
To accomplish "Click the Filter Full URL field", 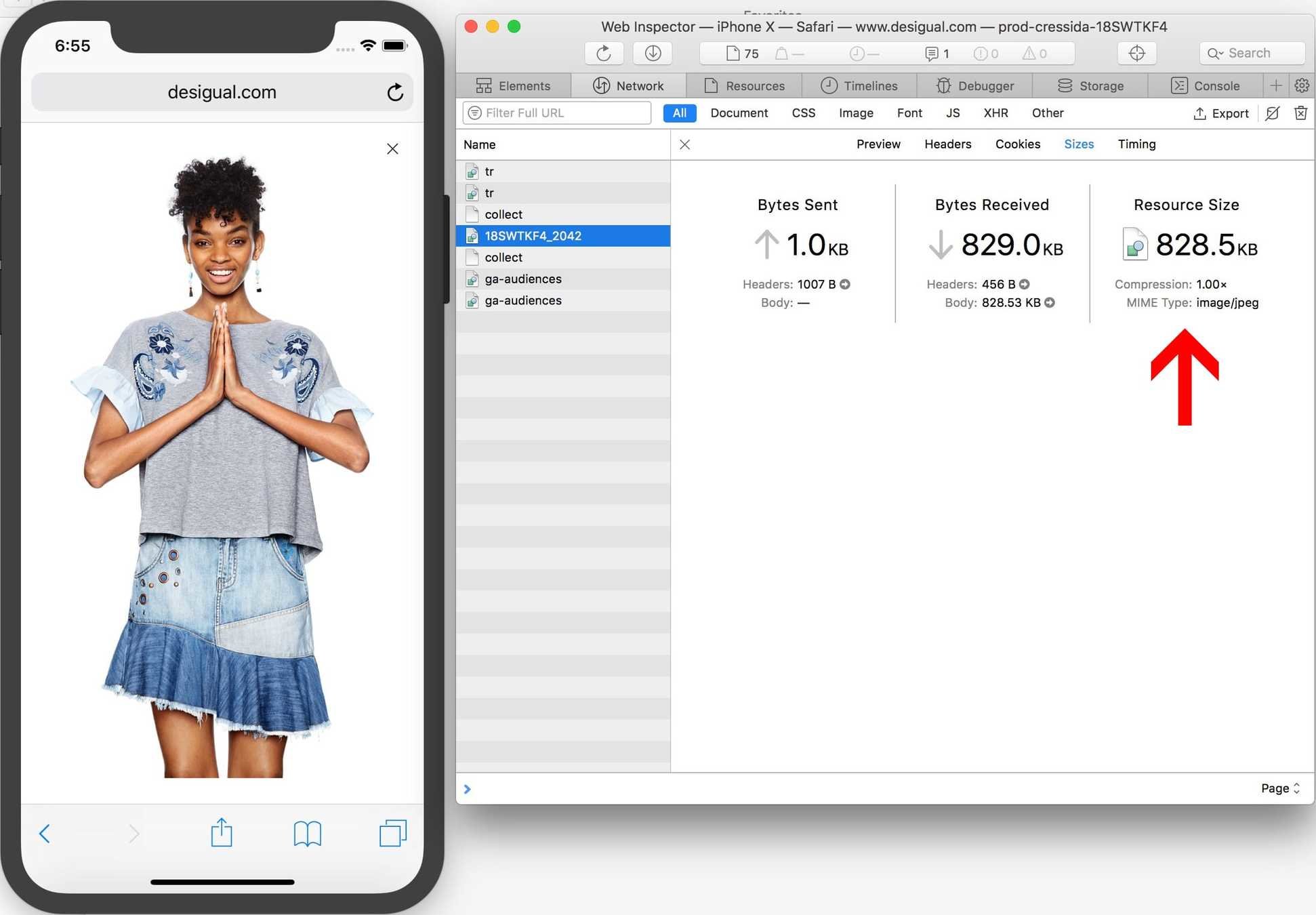I will (x=562, y=113).
